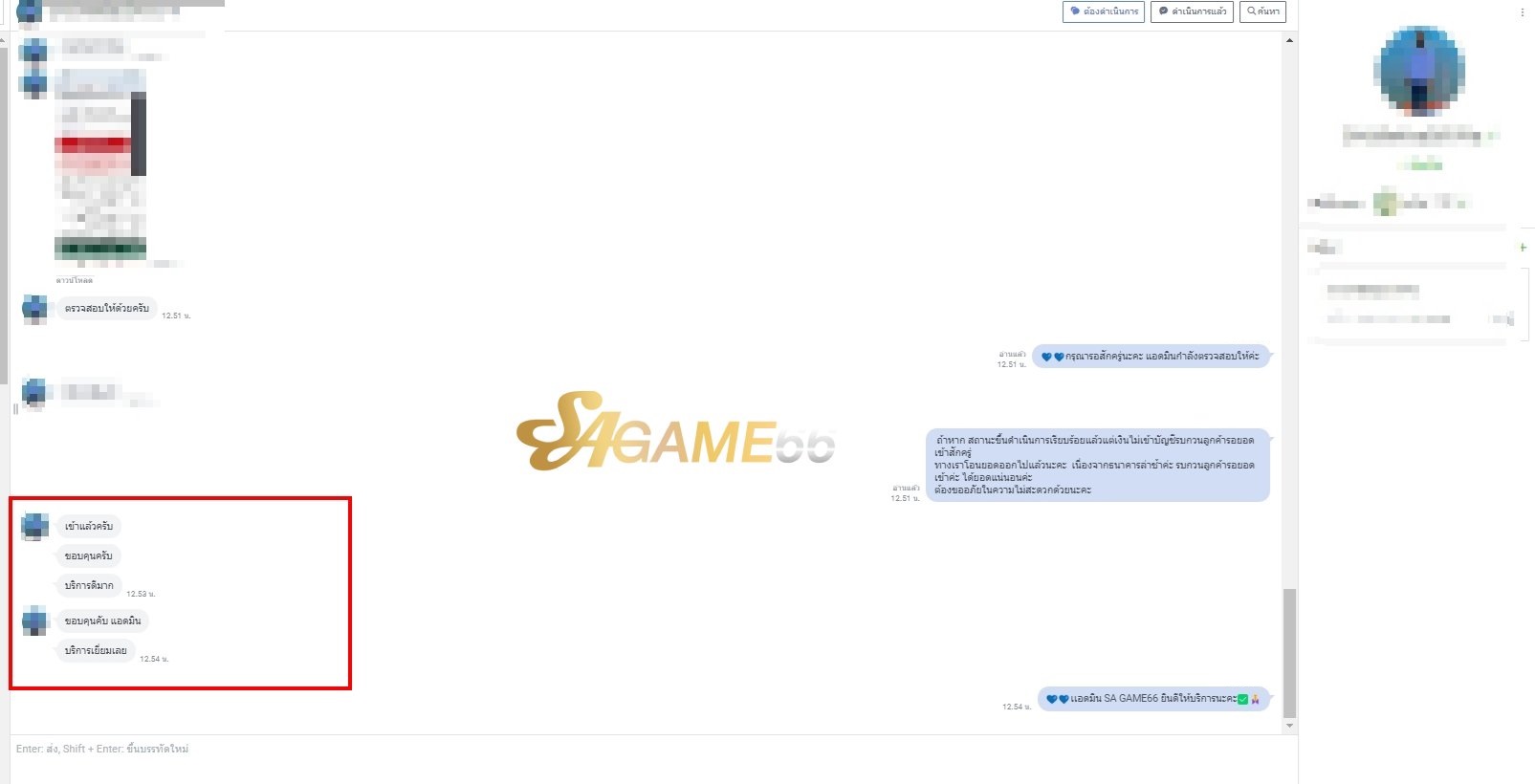The image size is (1535, 784).
Task: Click the 'ขอบคุณครับ' message bubble
Action: click(x=89, y=555)
